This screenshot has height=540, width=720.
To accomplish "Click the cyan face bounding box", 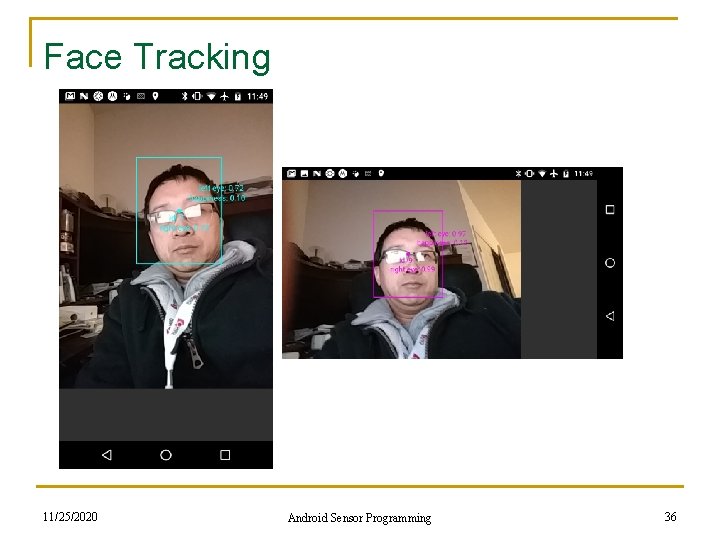I will 179,210.
